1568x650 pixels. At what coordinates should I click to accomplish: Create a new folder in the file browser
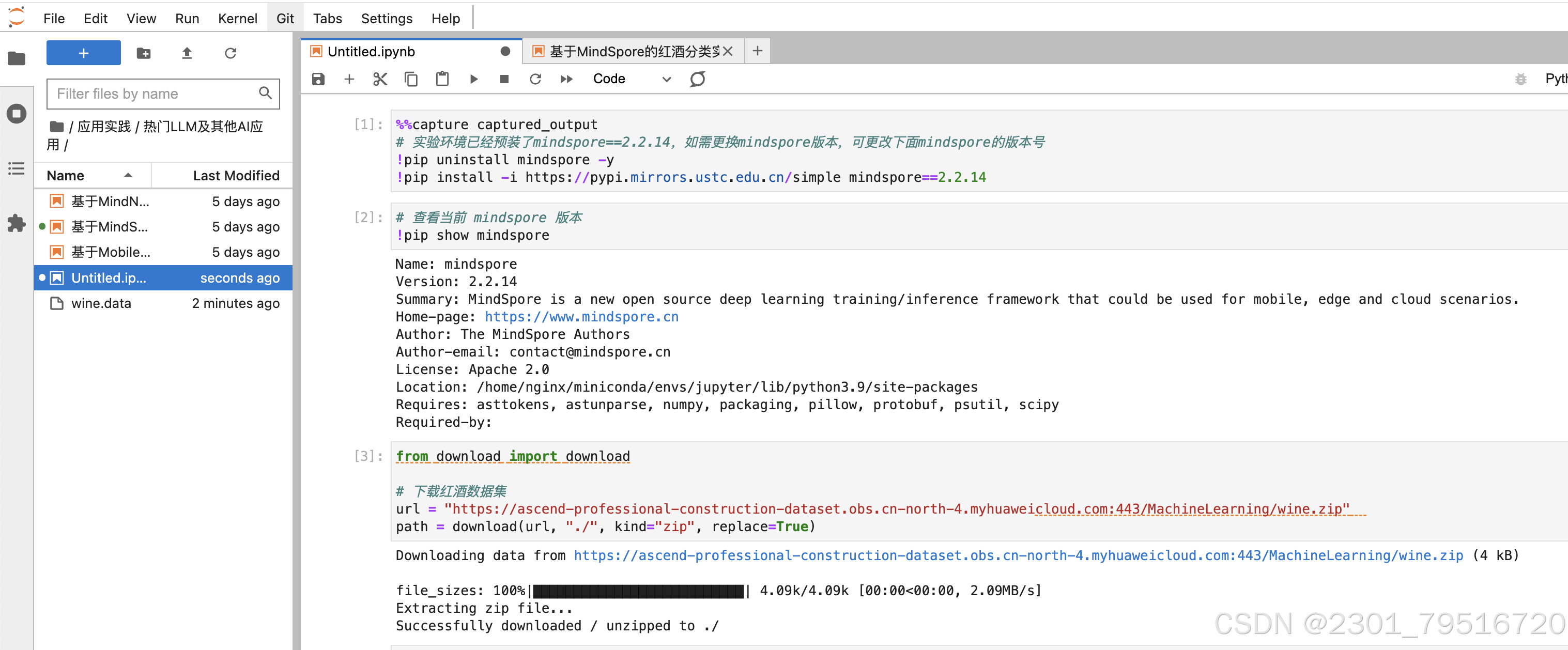coord(144,54)
